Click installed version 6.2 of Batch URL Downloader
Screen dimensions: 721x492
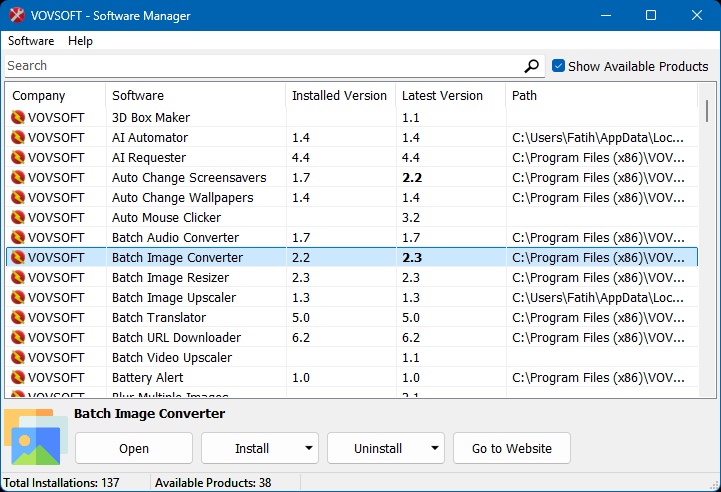pyautogui.click(x=301, y=338)
